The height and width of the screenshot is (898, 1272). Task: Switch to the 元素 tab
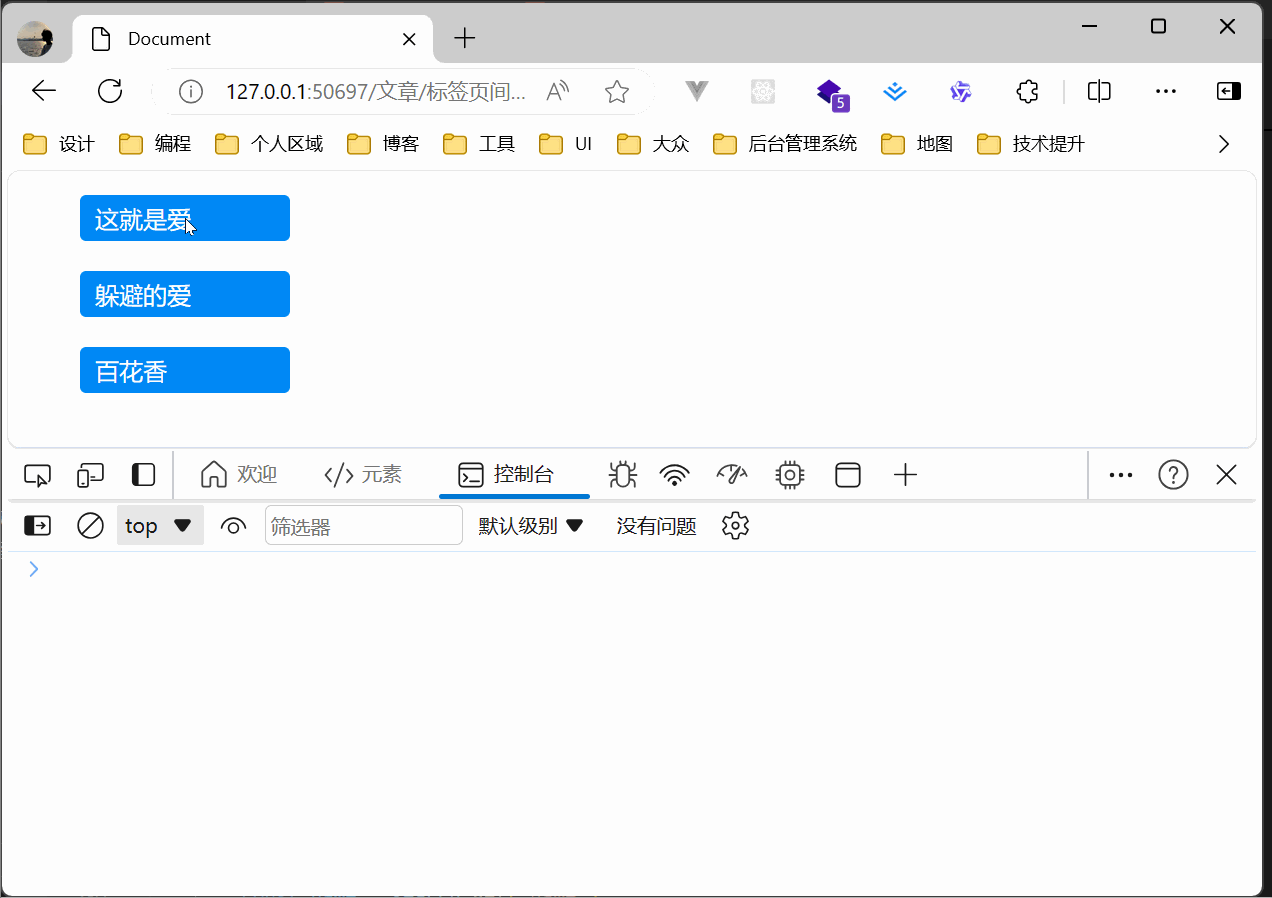pos(364,475)
